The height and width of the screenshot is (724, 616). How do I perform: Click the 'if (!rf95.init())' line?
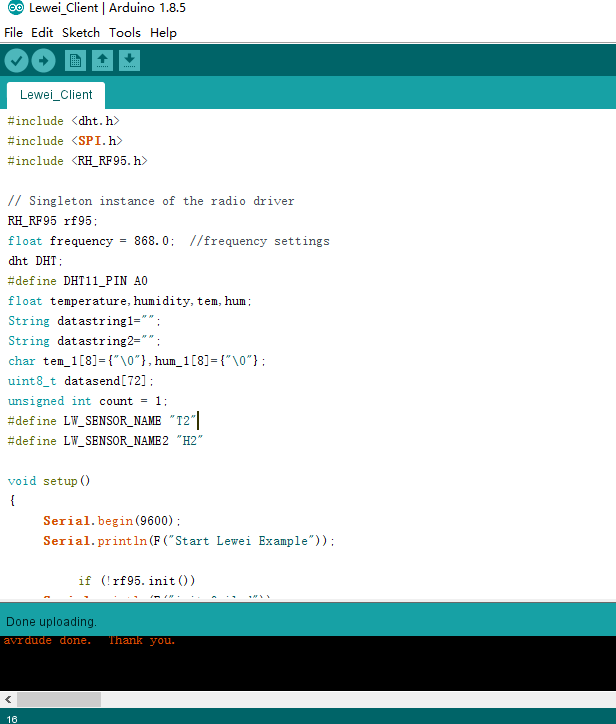point(137,581)
